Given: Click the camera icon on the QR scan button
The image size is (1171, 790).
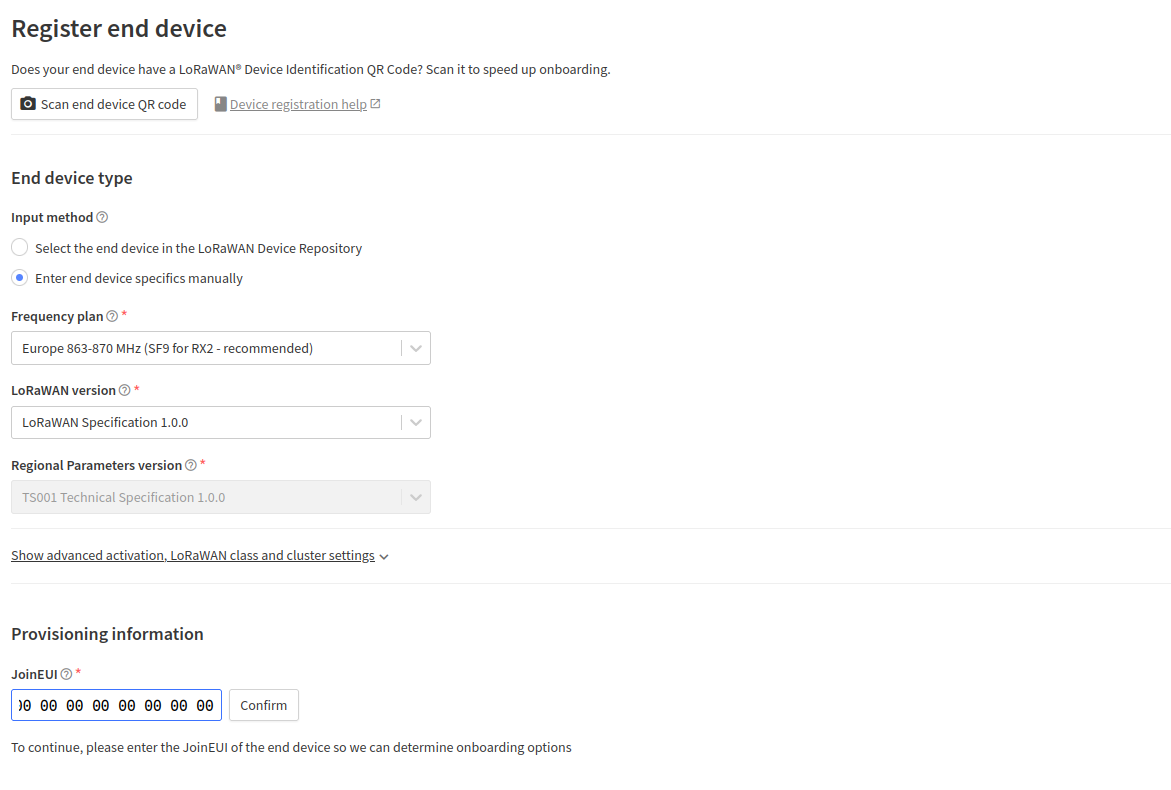Looking at the screenshot, I should (28, 104).
